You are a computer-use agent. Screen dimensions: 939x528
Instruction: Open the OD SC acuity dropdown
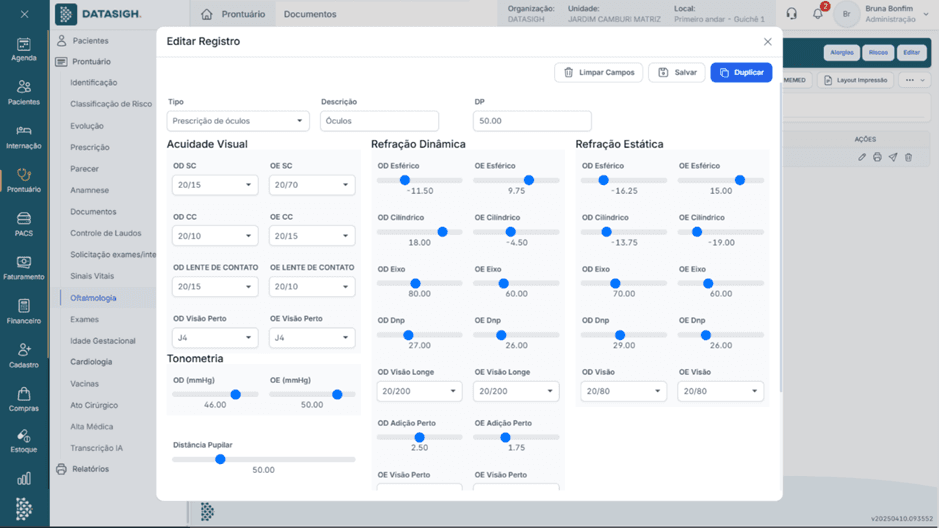[215, 185]
